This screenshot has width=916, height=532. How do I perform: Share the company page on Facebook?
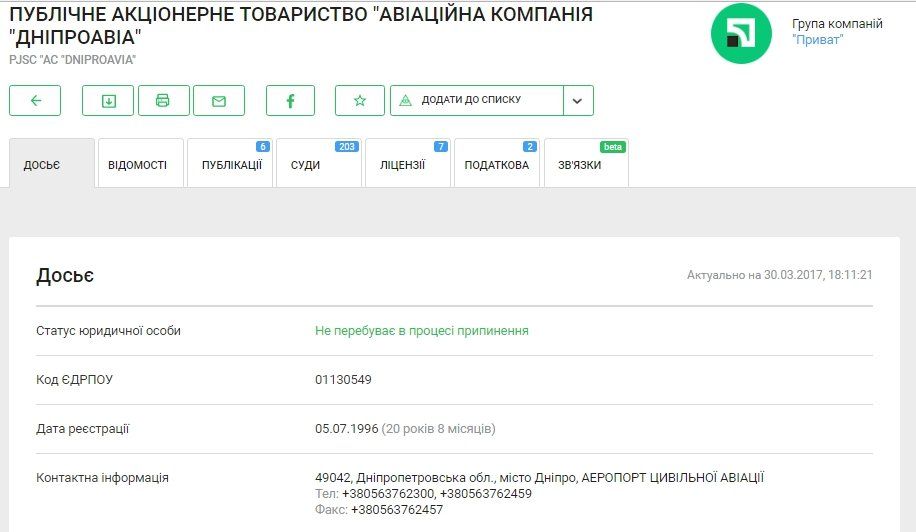pos(290,100)
